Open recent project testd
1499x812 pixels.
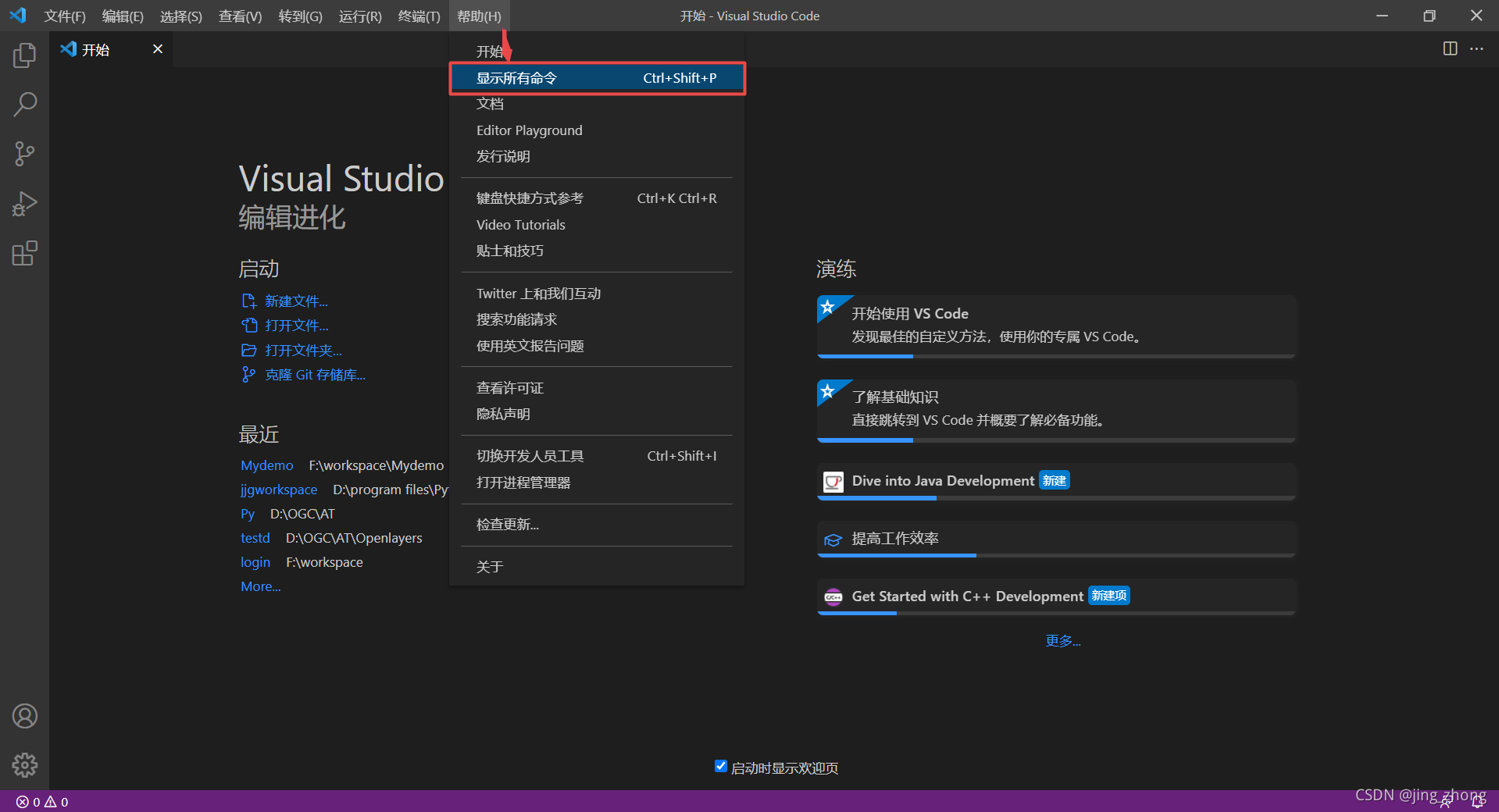tap(255, 538)
